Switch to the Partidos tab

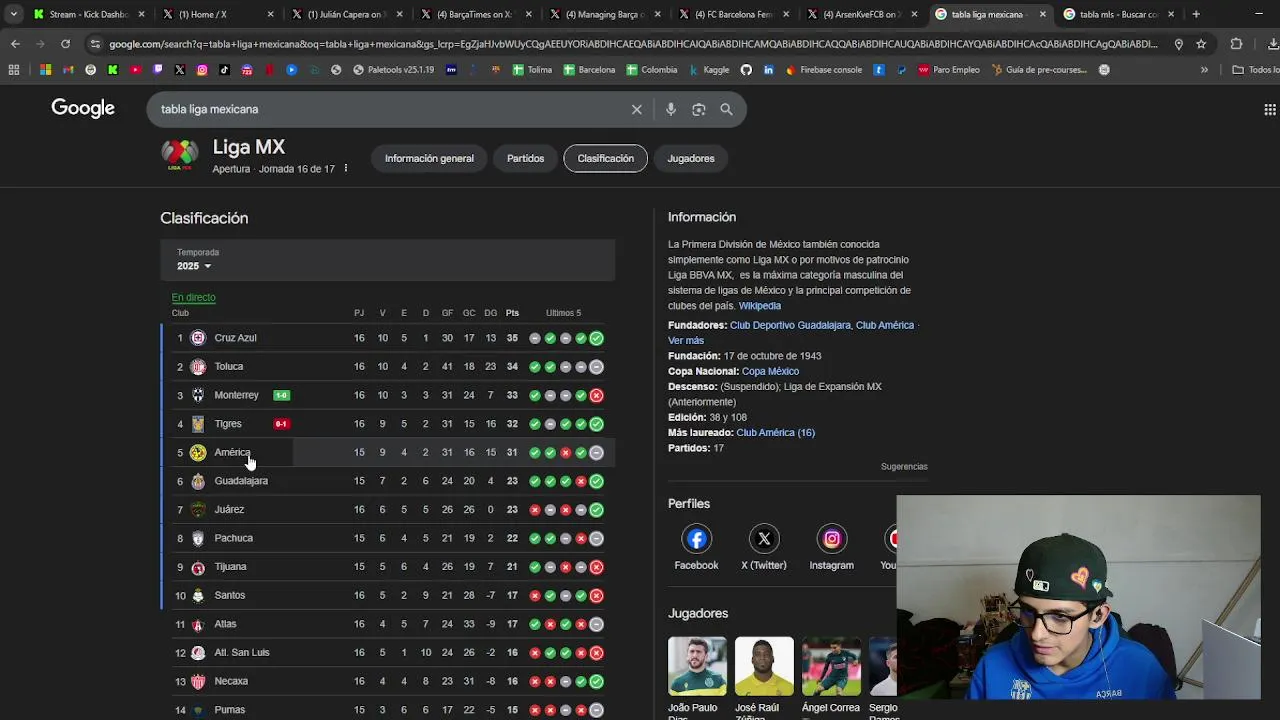pos(525,158)
